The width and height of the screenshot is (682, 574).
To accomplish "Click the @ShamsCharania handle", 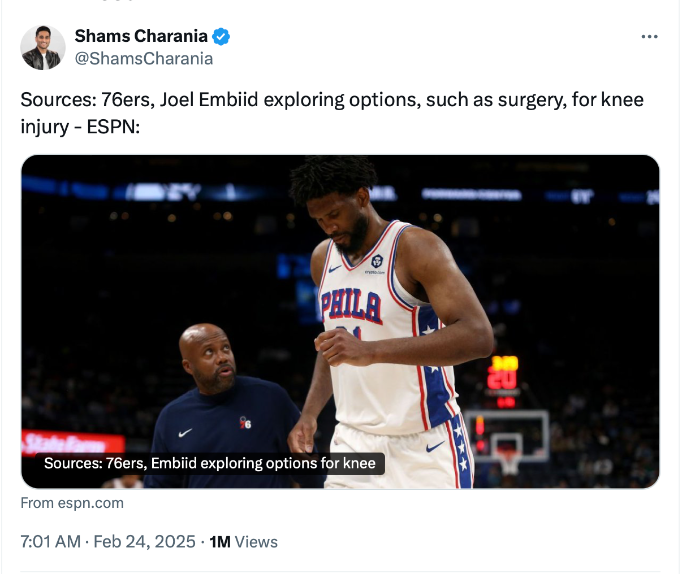I will click(x=143, y=58).
